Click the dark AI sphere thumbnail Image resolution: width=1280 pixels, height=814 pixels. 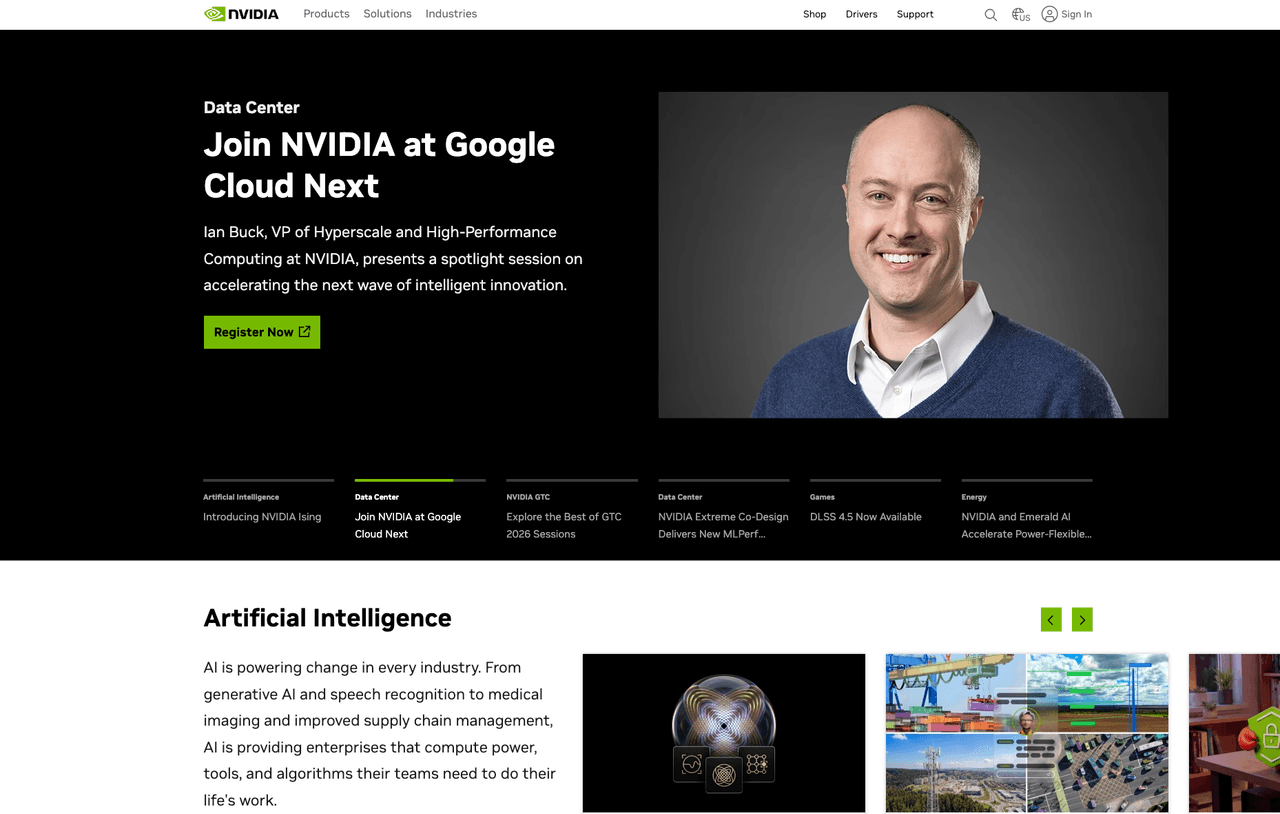coord(723,732)
